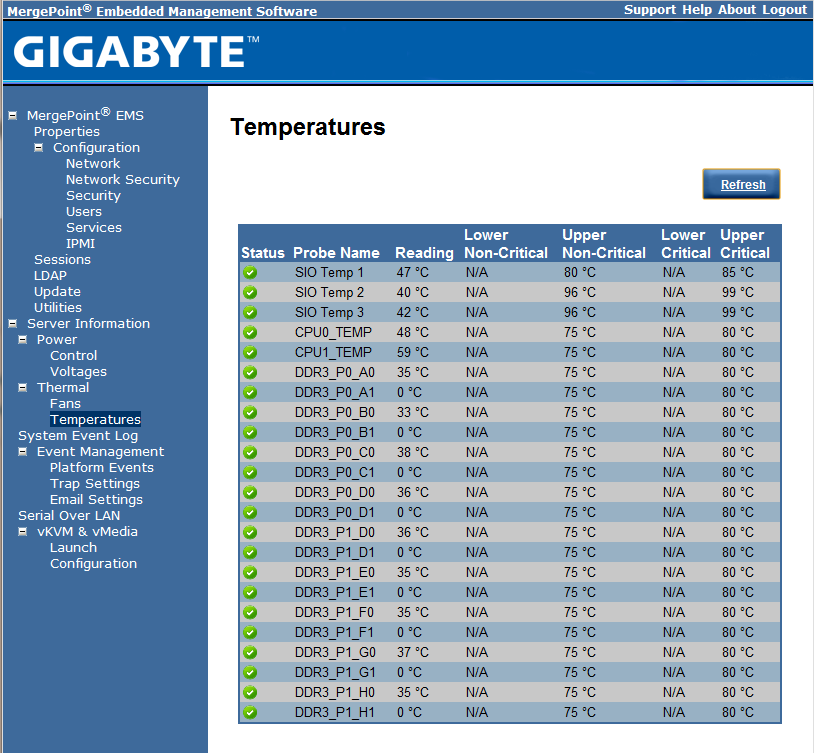Screen dimensions: 814x753
Task: Open the Voltages page
Action: 78,372
